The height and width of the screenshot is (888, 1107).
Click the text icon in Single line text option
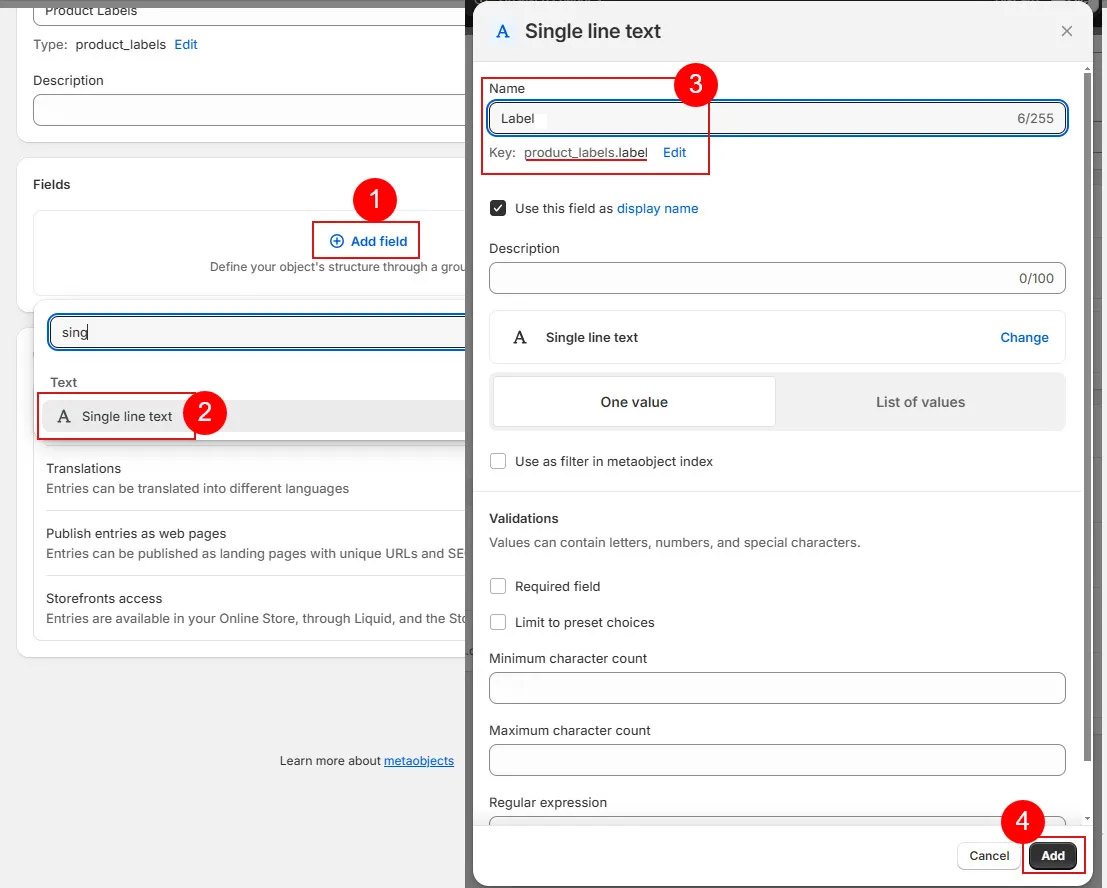pos(64,417)
